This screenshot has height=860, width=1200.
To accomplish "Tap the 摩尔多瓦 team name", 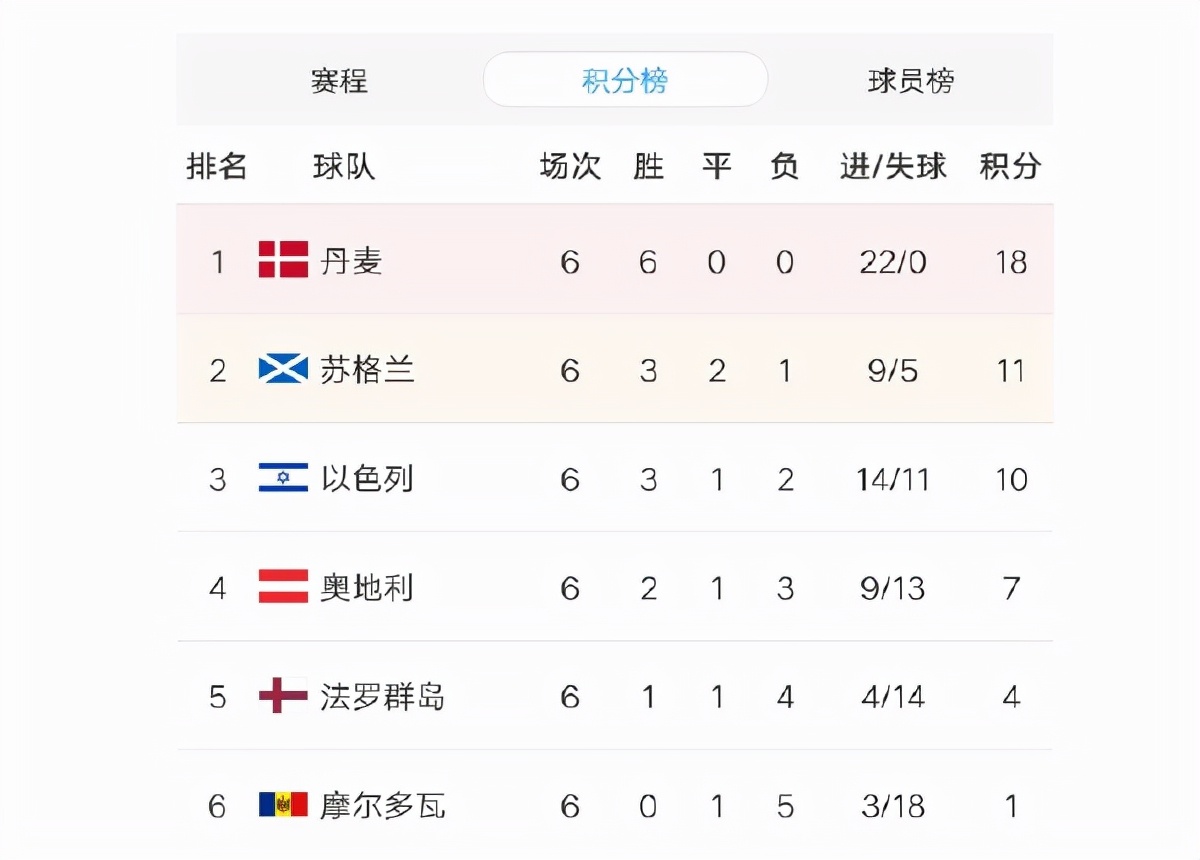I will click(x=382, y=805).
